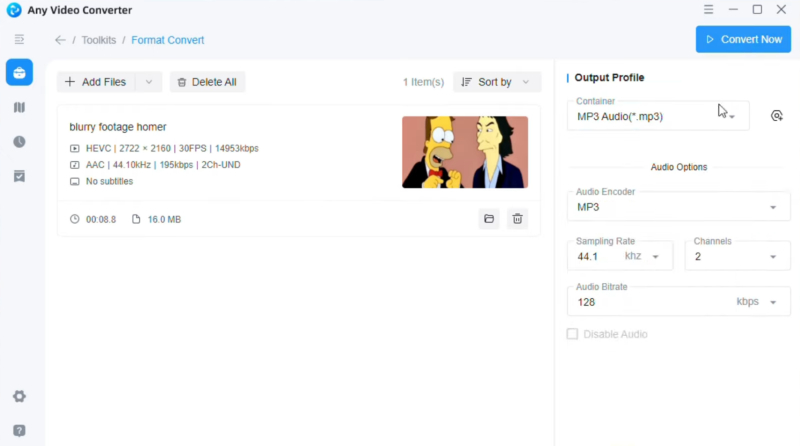800x446 pixels.
Task: Delete blurry footage homer with trash icon
Action: coord(517,219)
